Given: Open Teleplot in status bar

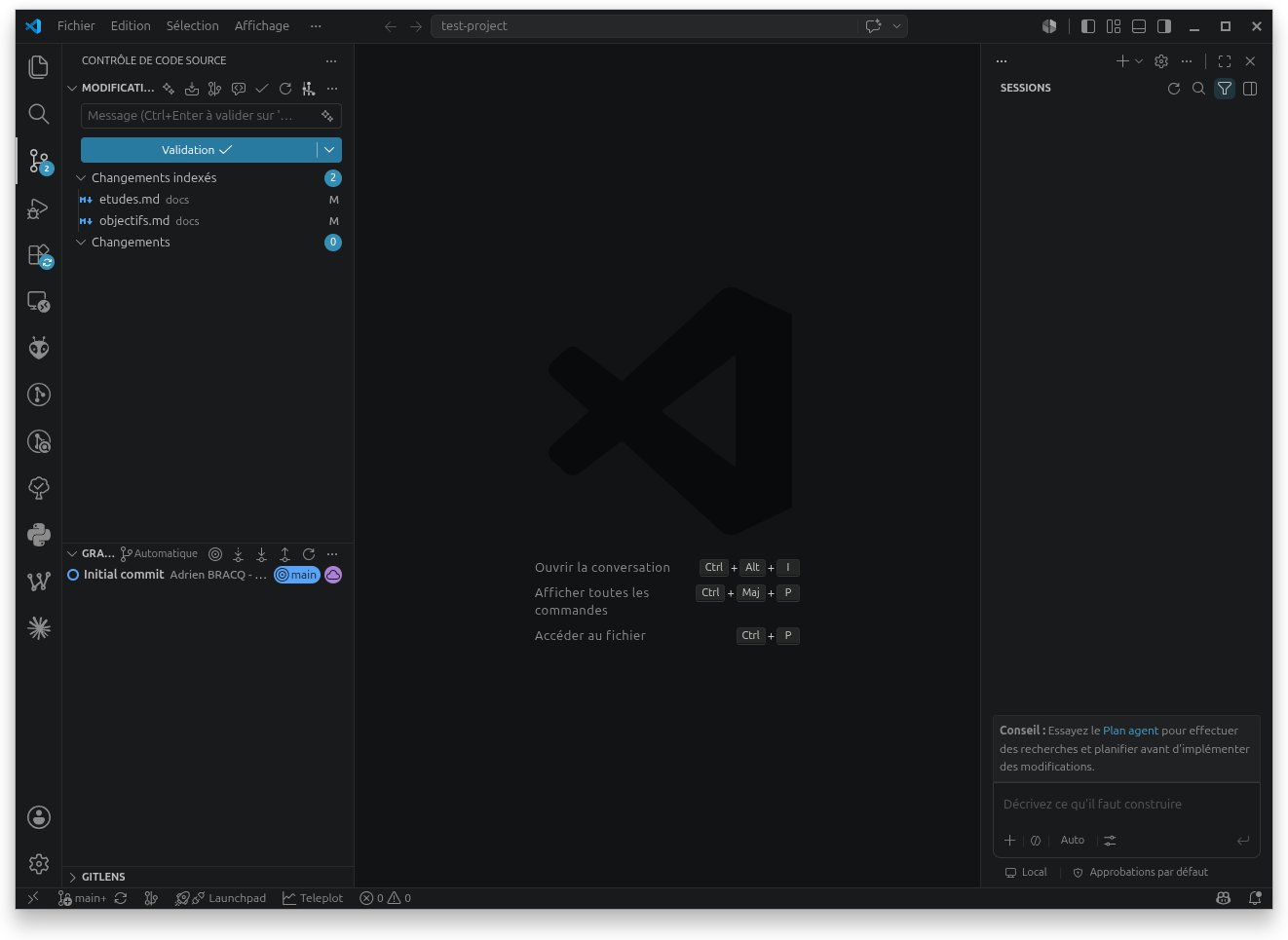Looking at the screenshot, I should pyautogui.click(x=313, y=898).
